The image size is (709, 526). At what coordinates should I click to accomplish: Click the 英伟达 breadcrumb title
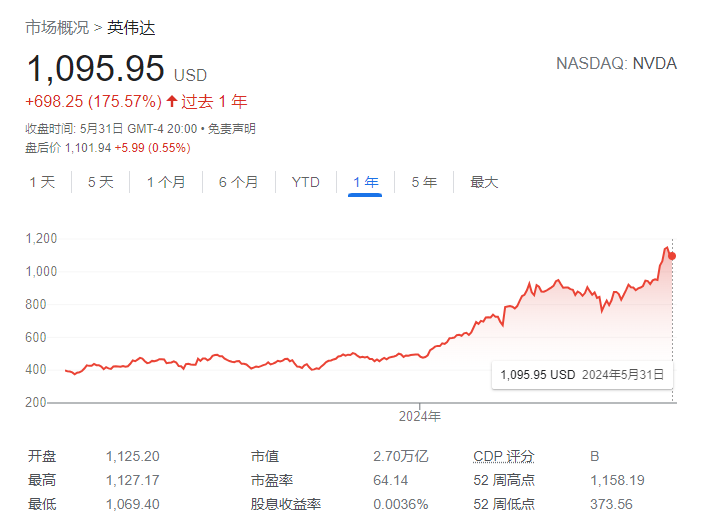pos(131,28)
